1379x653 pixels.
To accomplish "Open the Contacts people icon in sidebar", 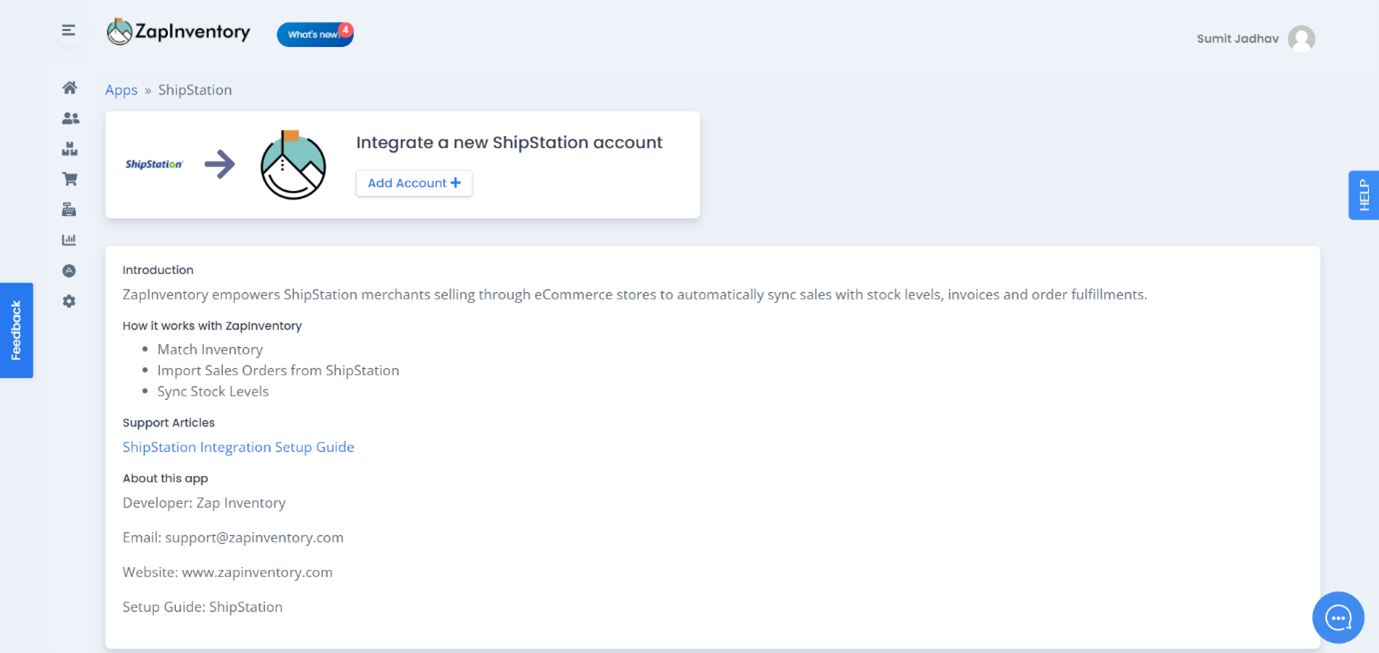I will [70, 118].
